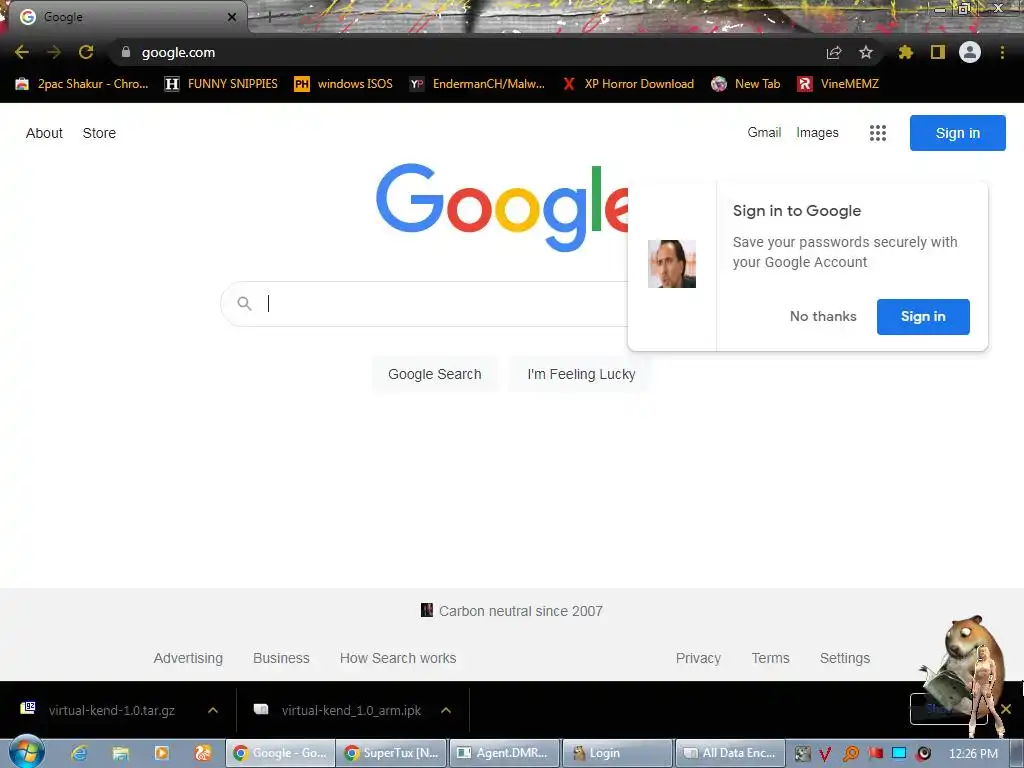Viewport: 1024px width, 768px height.
Task: Go to Gmail
Action: [x=764, y=133]
